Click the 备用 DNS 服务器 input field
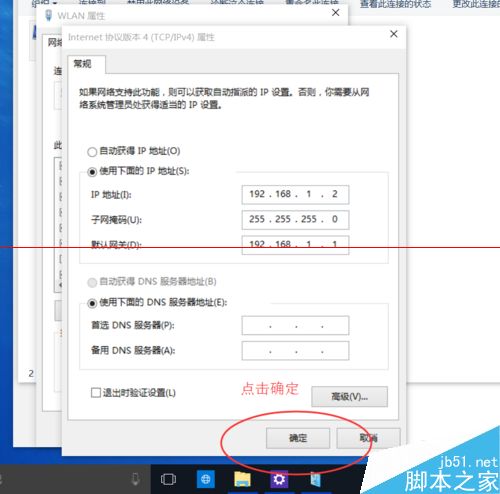The width and height of the screenshot is (500, 494). click(295, 351)
